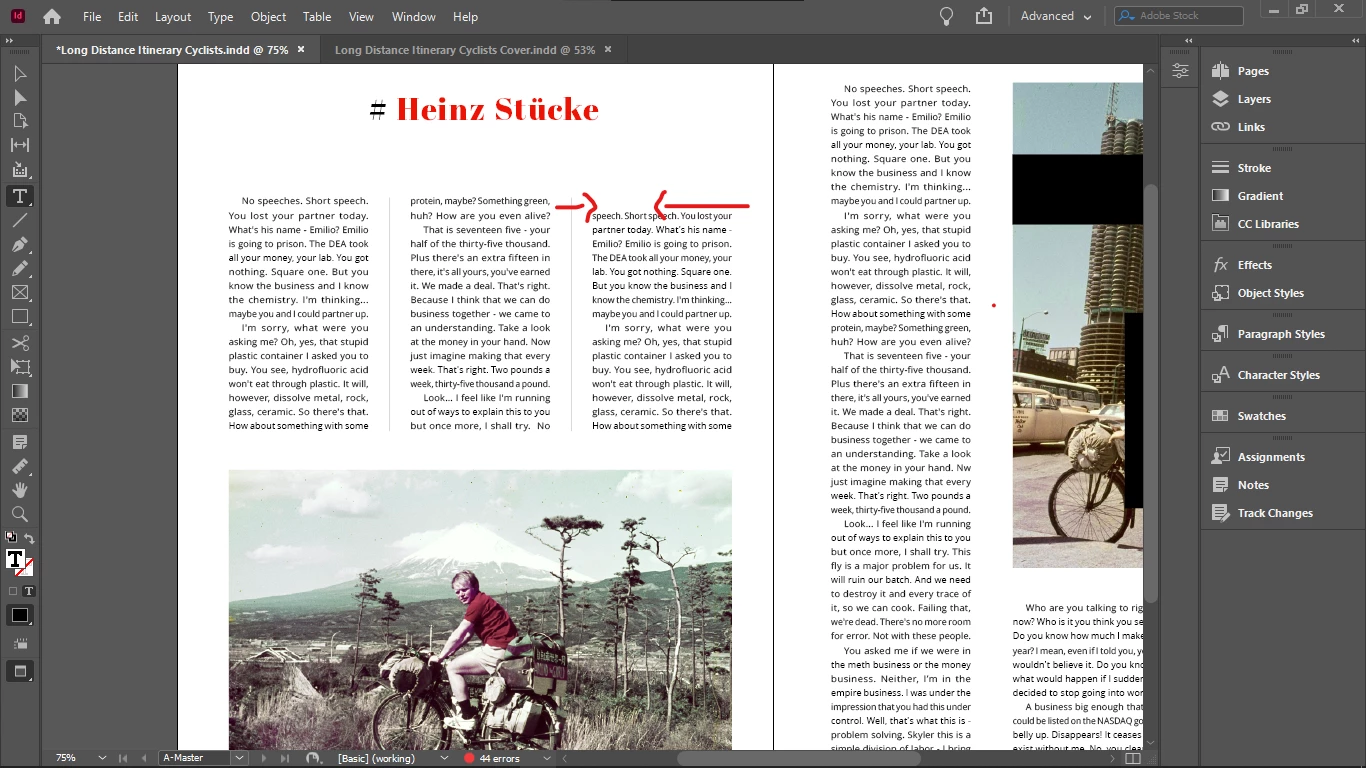
Task: Swap fill and stroke colors
Action: click(29, 539)
